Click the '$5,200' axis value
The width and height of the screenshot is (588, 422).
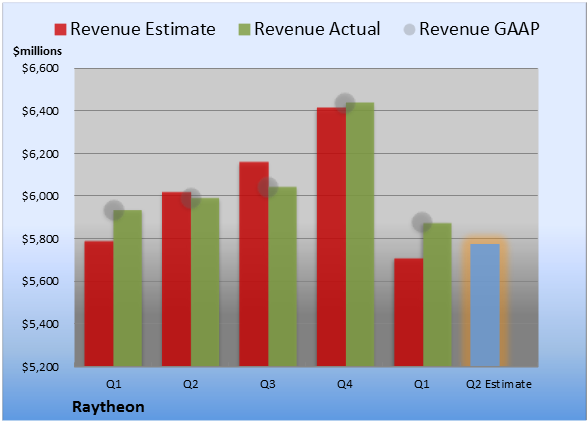coord(40,367)
